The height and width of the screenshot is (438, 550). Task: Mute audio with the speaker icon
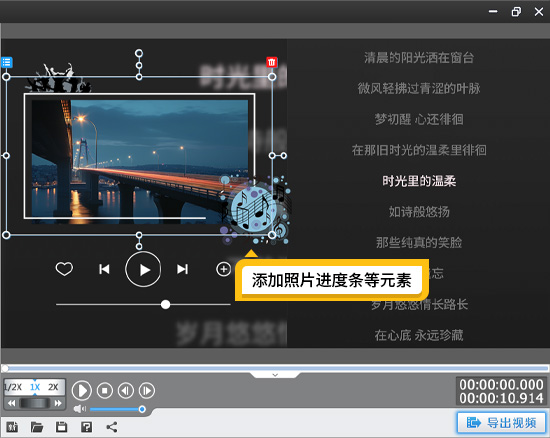80,409
